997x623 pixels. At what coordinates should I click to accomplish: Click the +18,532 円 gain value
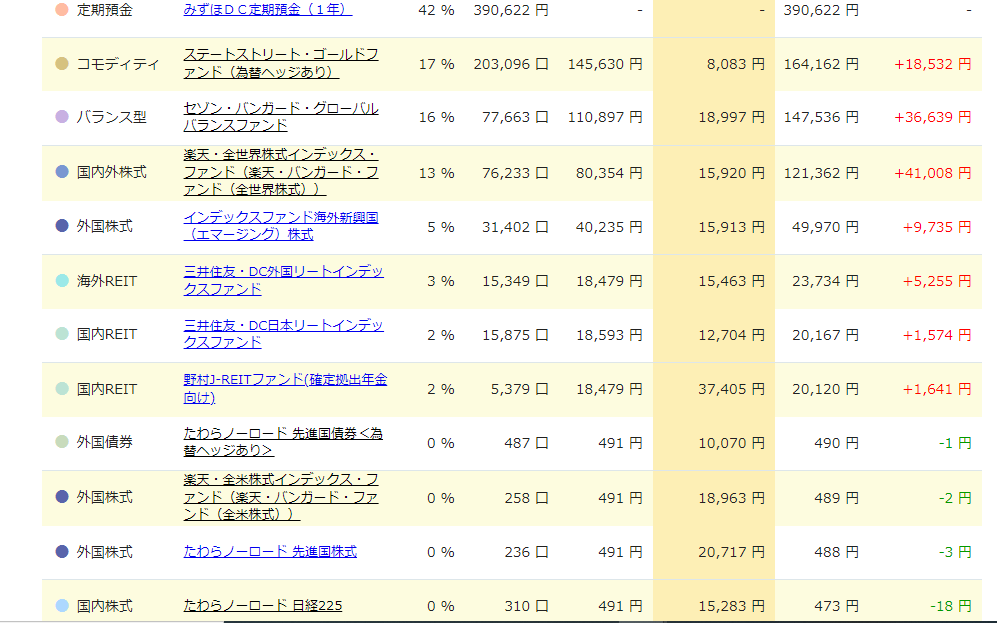pyautogui.click(x=933, y=64)
